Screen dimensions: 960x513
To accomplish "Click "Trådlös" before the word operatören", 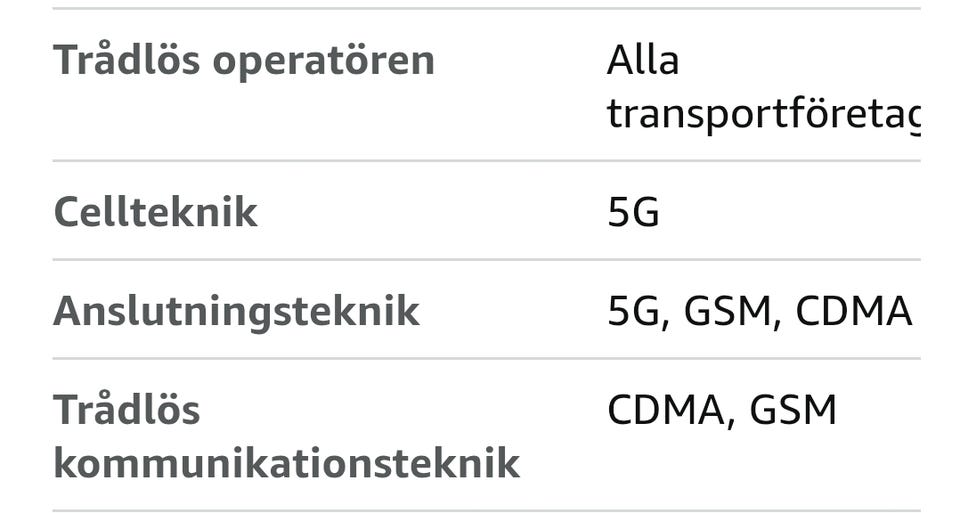I will tap(126, 61).
